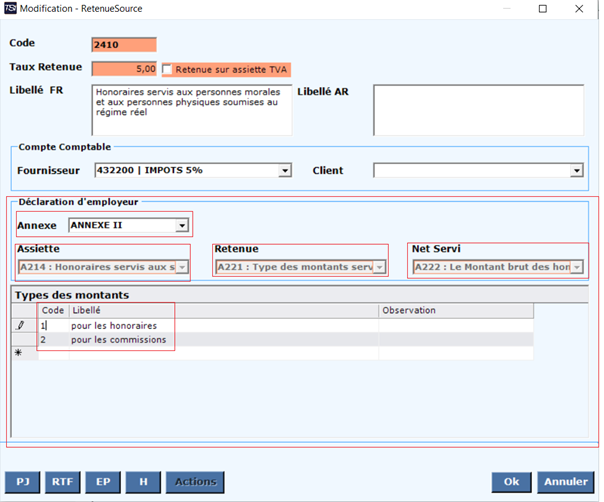Click the RTF button
The height and width of the screenshot is (502, 604).
(62, 482)
